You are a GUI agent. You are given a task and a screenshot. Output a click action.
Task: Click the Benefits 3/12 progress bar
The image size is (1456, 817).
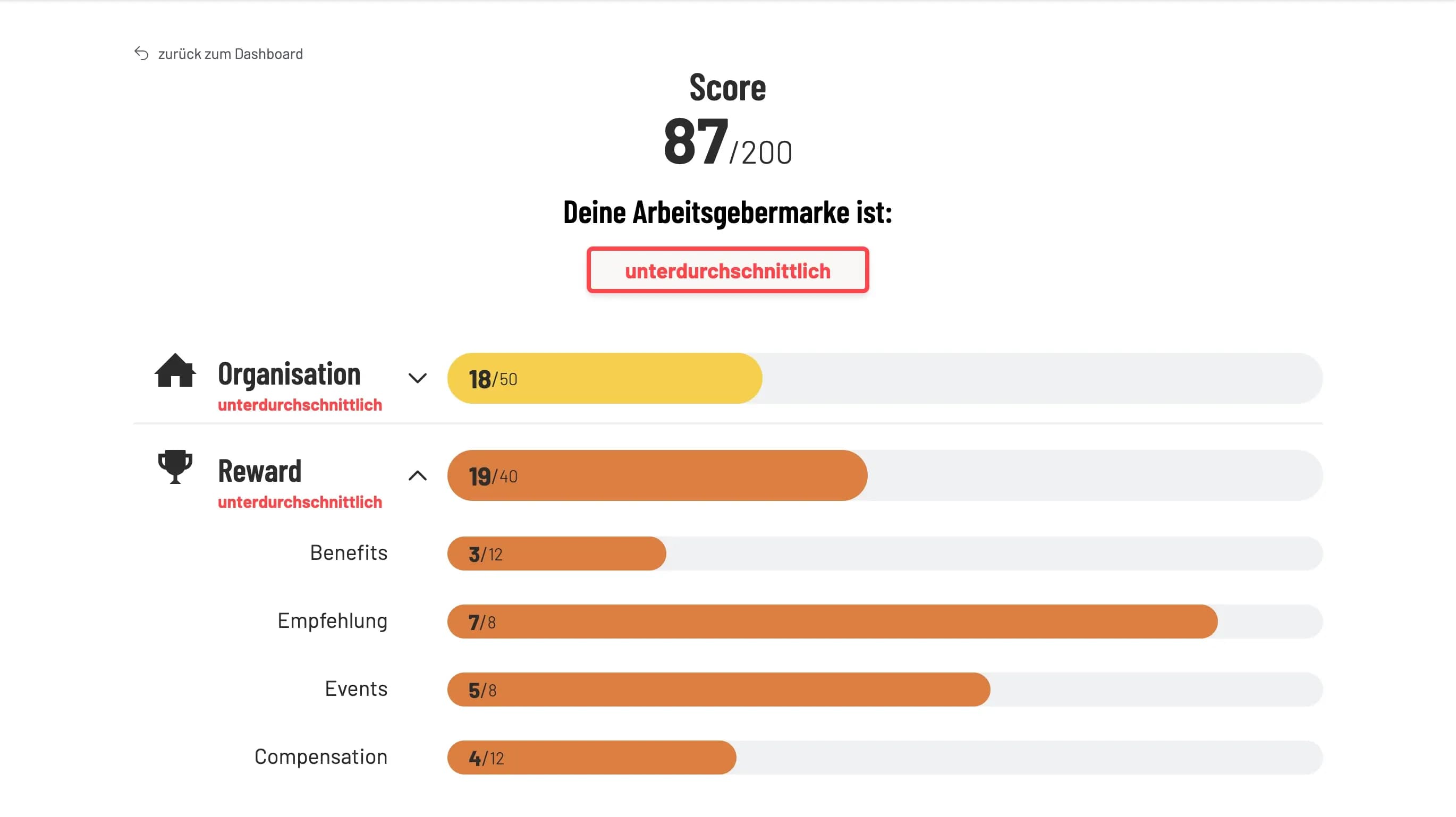click(x=885, y=554)
